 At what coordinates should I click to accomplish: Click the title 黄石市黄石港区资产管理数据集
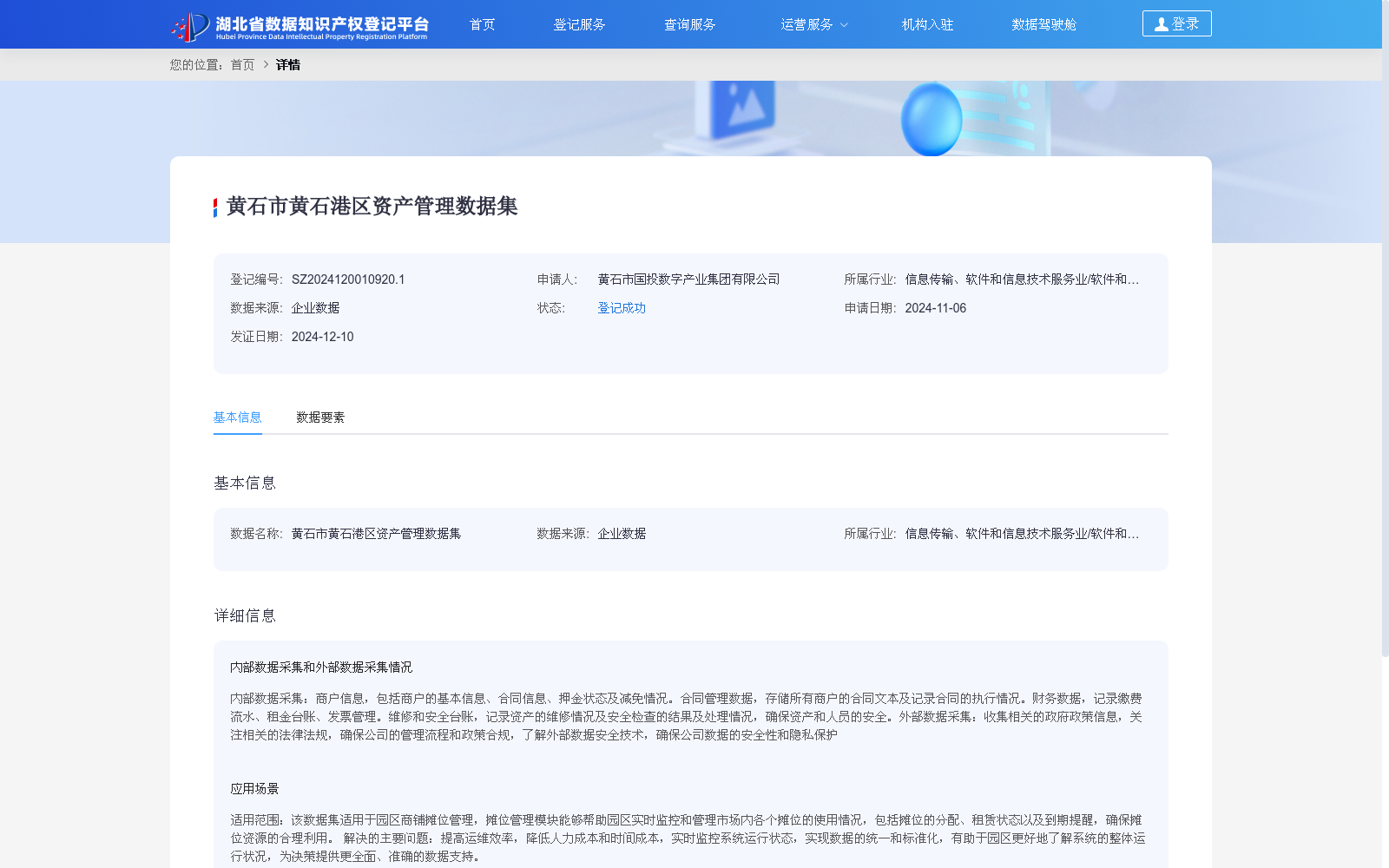[372, 207]
